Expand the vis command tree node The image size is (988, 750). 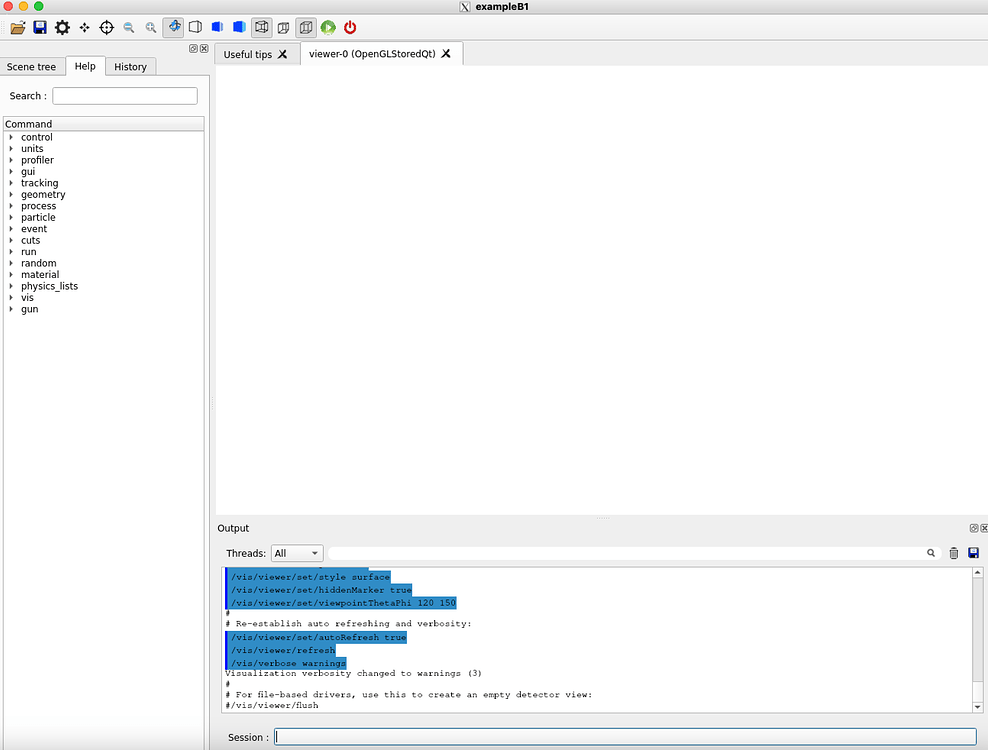point(11,297)
